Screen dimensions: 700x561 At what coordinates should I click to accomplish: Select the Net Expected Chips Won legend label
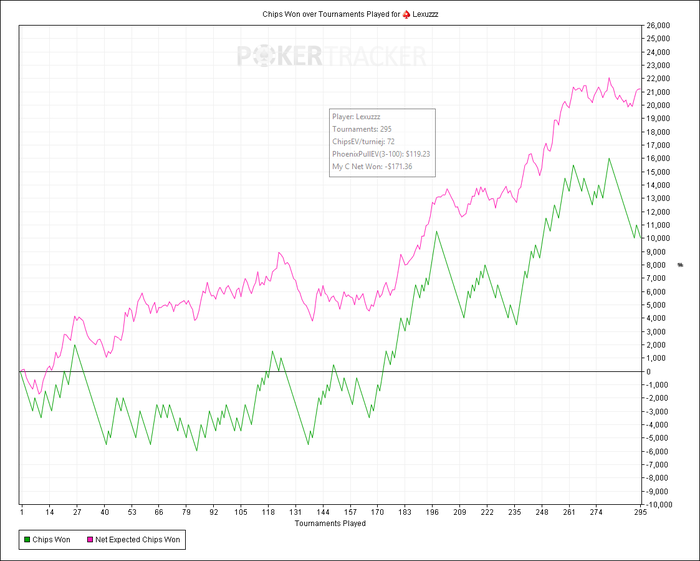[x=138, y=540]
